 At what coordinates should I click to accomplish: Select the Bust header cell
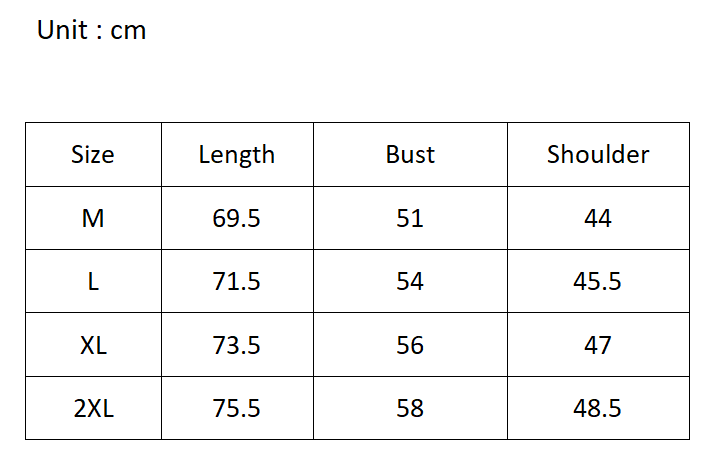(x=410, y=155)
